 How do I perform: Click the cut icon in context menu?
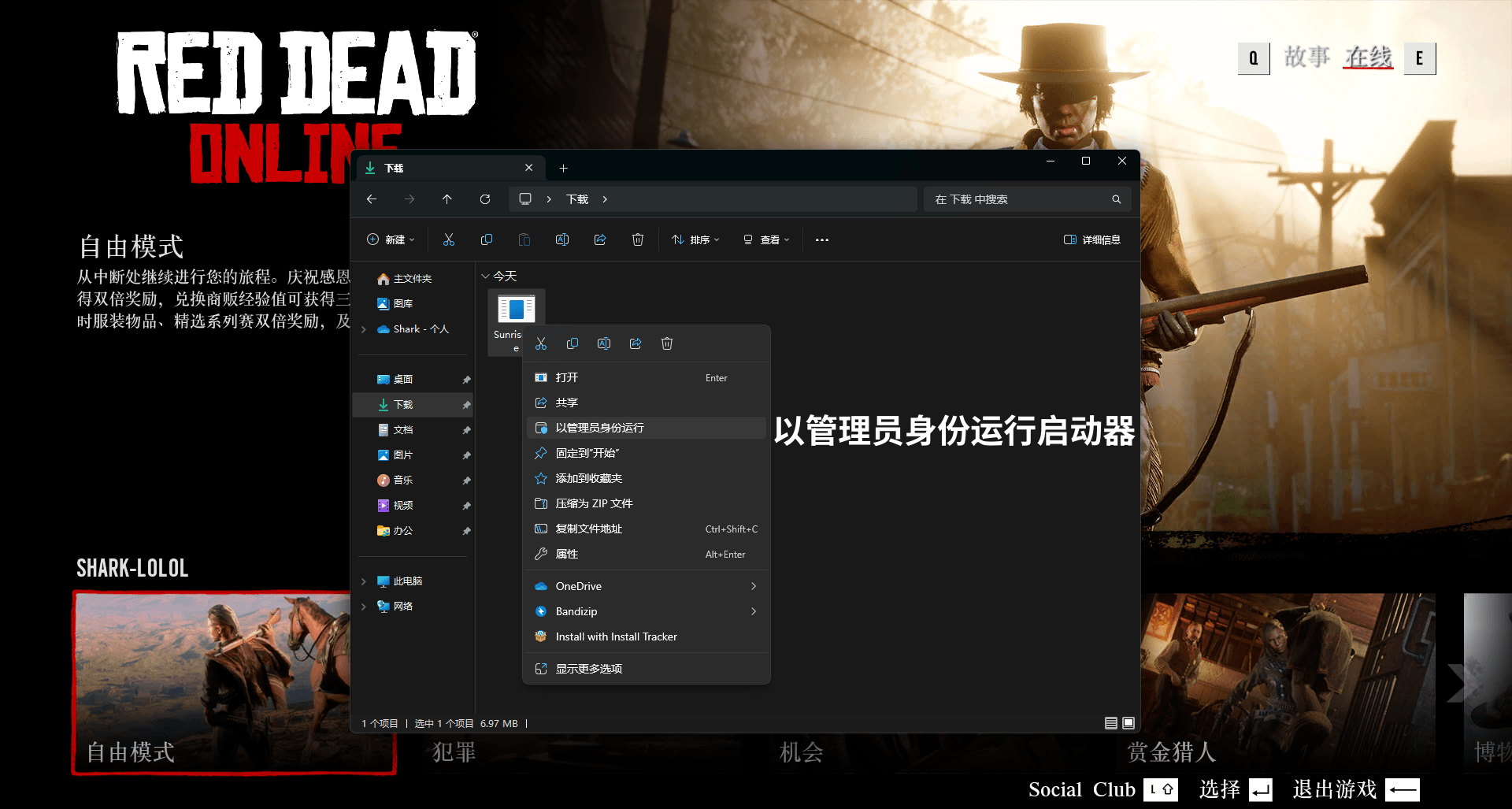541,343
